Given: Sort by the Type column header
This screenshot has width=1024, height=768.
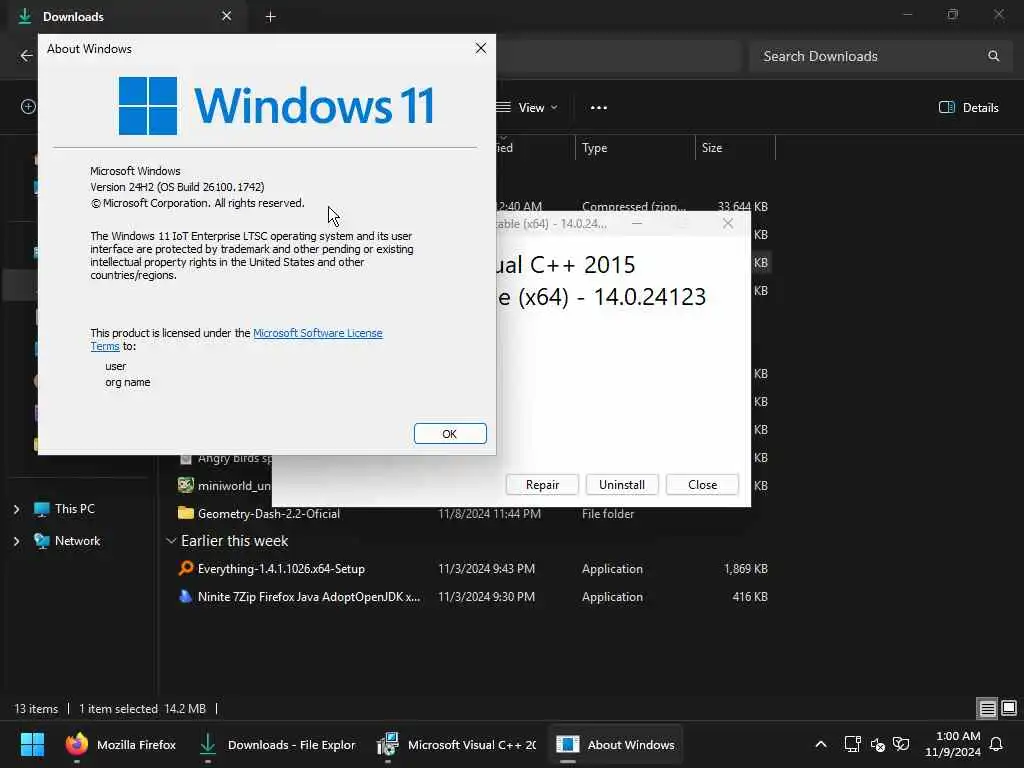Looking at the screenshot, I should [x=635, y=148].
